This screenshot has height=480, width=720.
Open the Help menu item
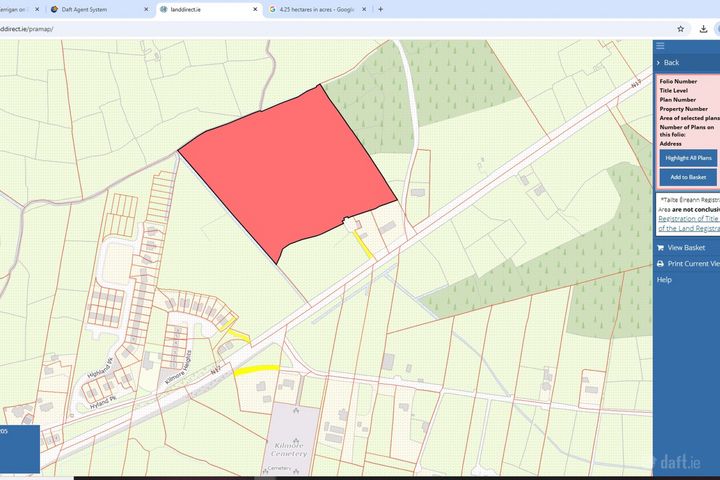664,280
